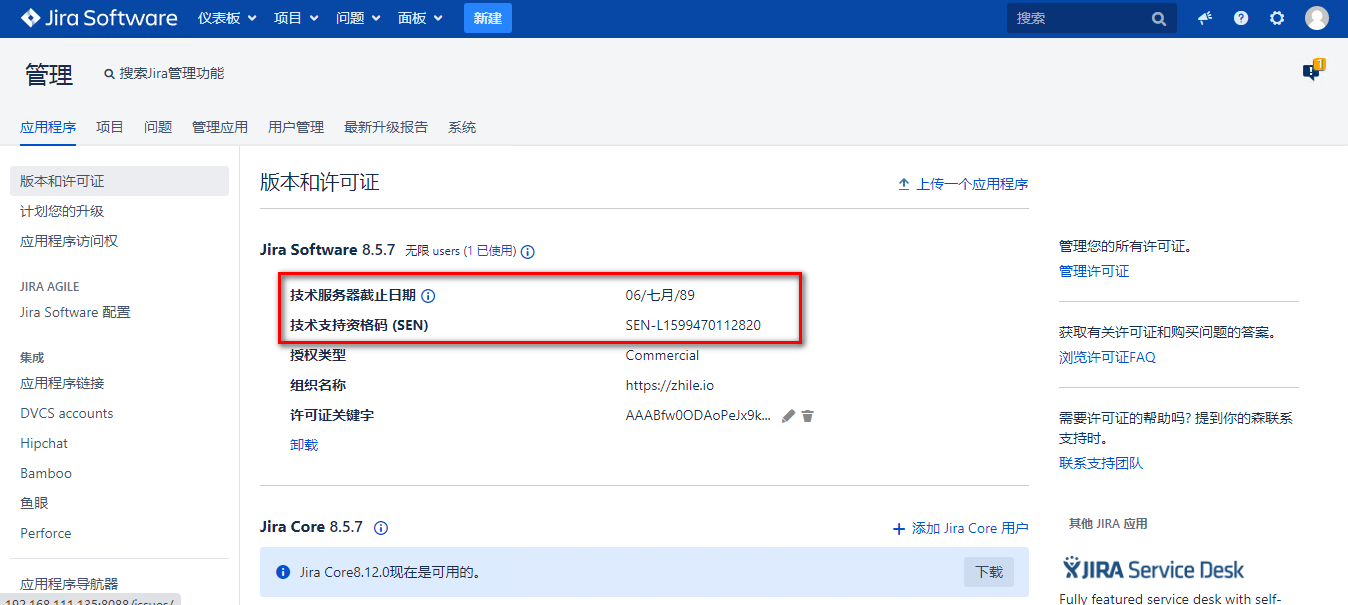This screenshot has width=1348, height=605.
Task: Click the feedback megaphone icon
Action: (x=1204, y=17)
